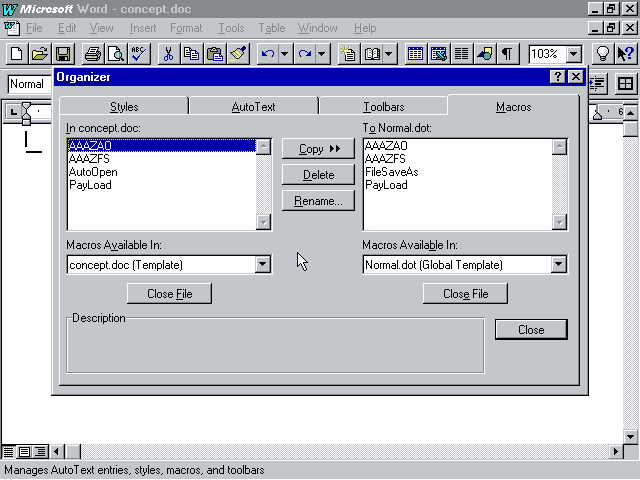Click the ruler hourglass indent marker
The height and width of the screenshot is (480, 640).
click(x=26, y=113)
